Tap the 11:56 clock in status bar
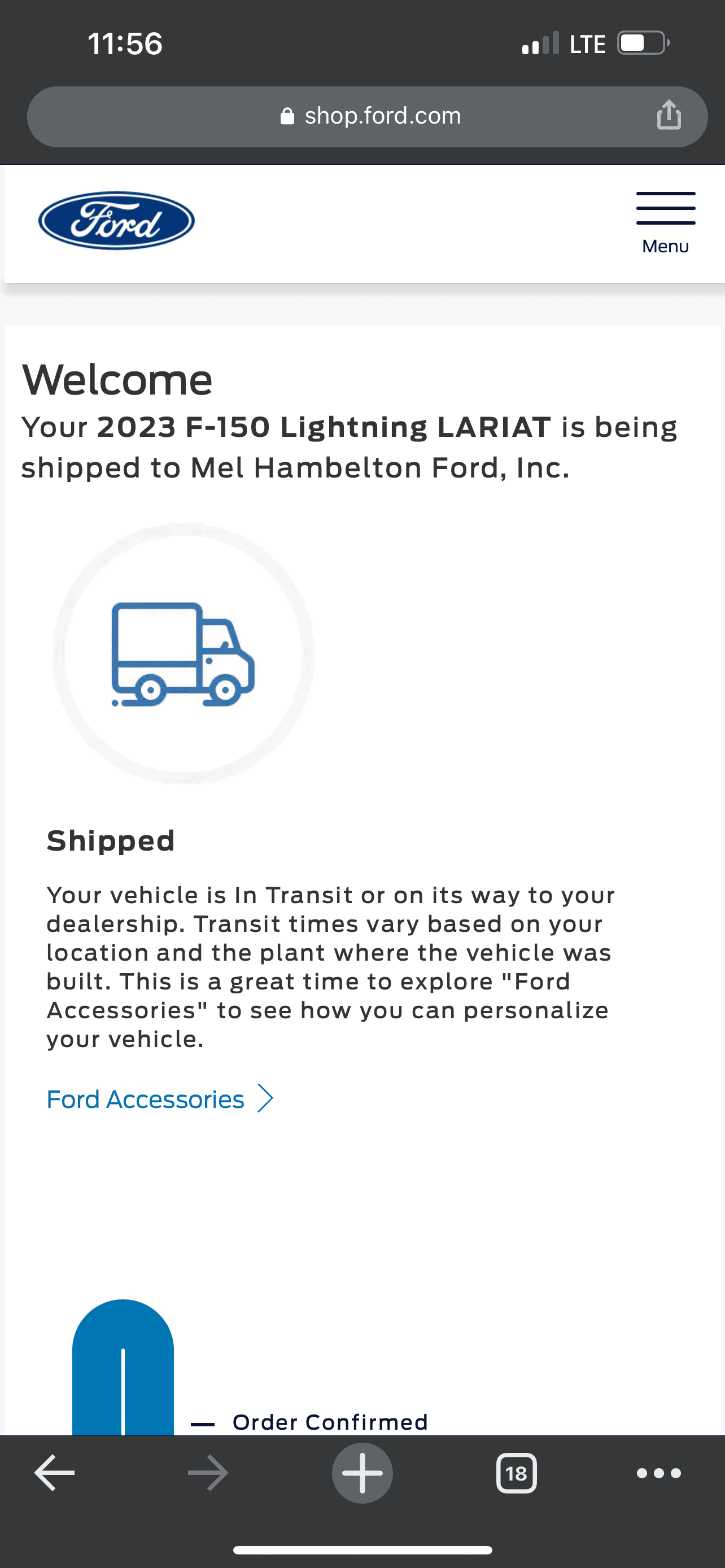This screenshot has width=725, height=1568. click(125, 44)
